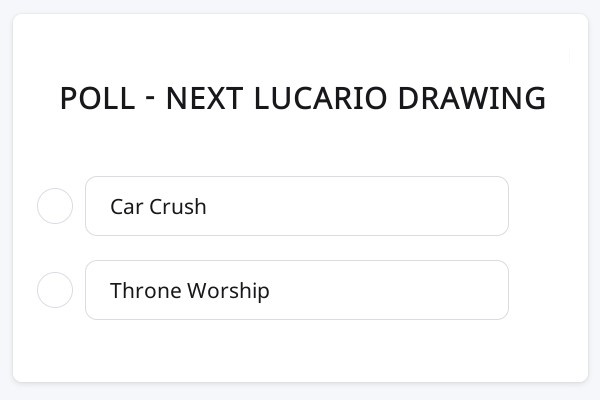This screenshot has width=600, height=400.
Task: Click the word "Worship" in second option
Action: pos(228,291)
